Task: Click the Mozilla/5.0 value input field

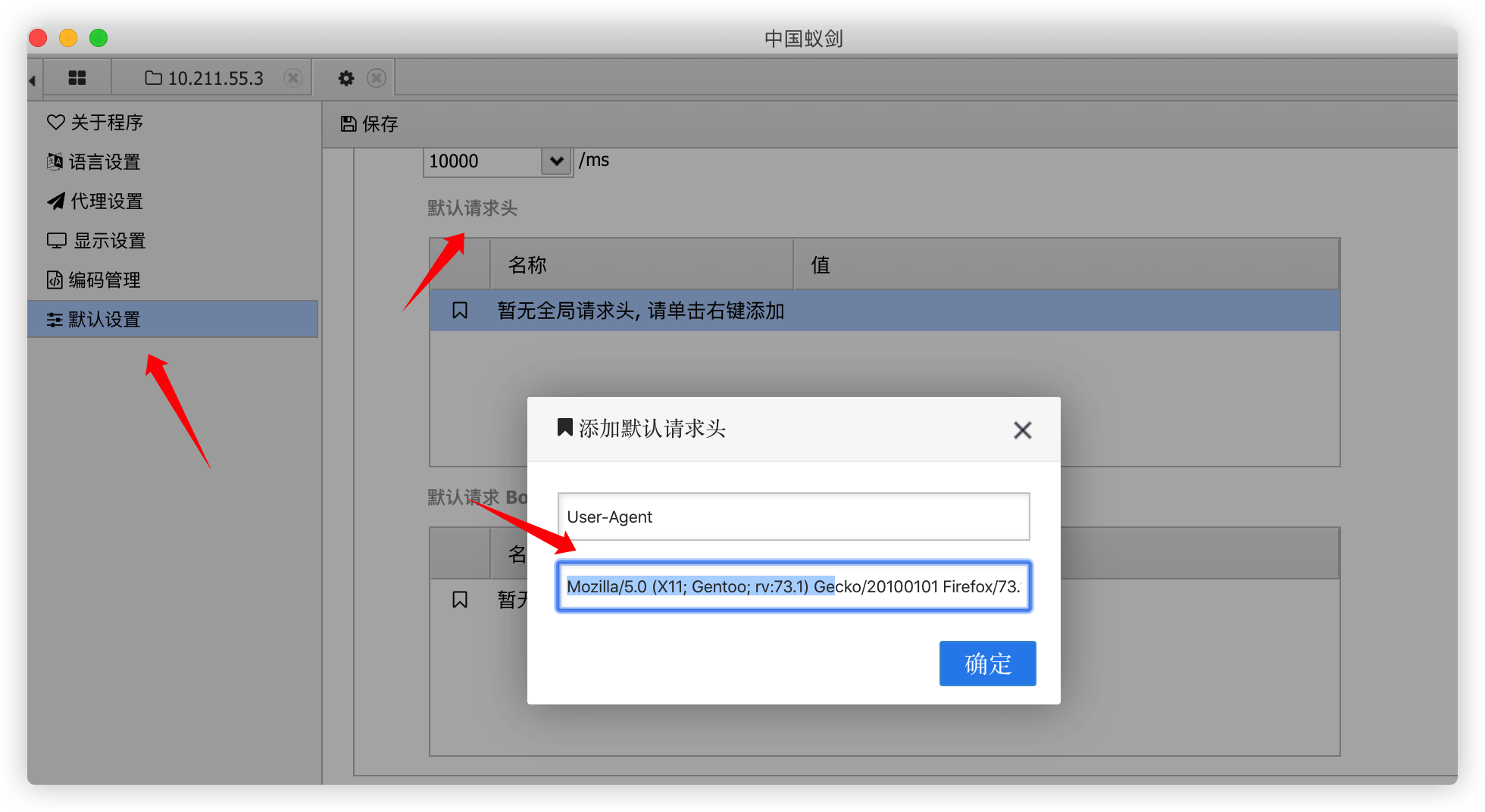Action: click(x=793, y=586)
